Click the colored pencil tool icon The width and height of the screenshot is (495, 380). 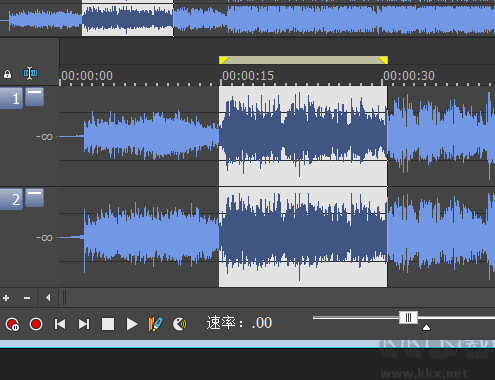[155, 324]
